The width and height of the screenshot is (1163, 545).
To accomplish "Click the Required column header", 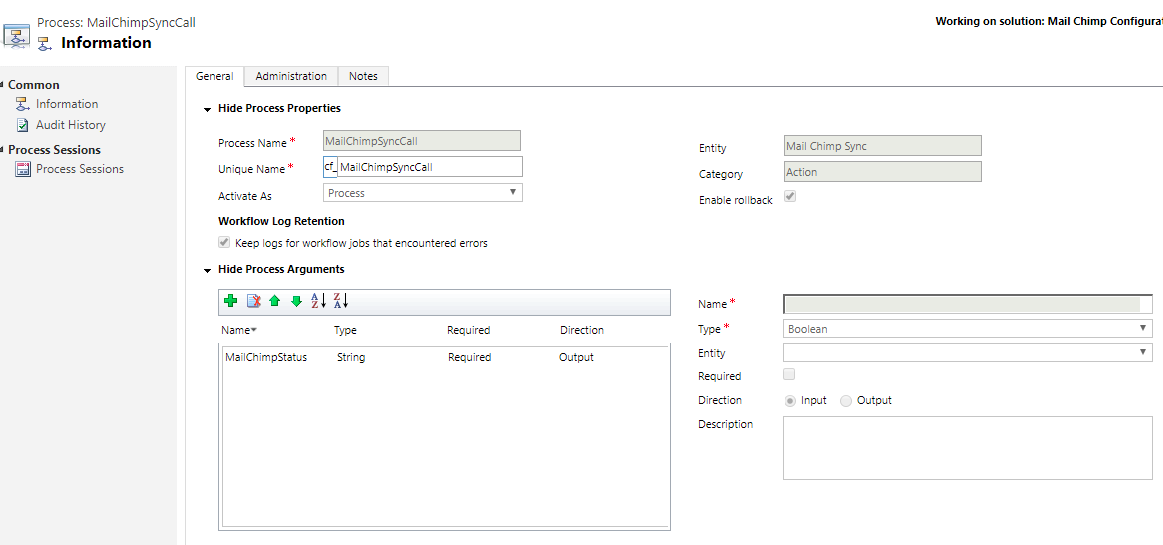I will [x=468, y=330].
